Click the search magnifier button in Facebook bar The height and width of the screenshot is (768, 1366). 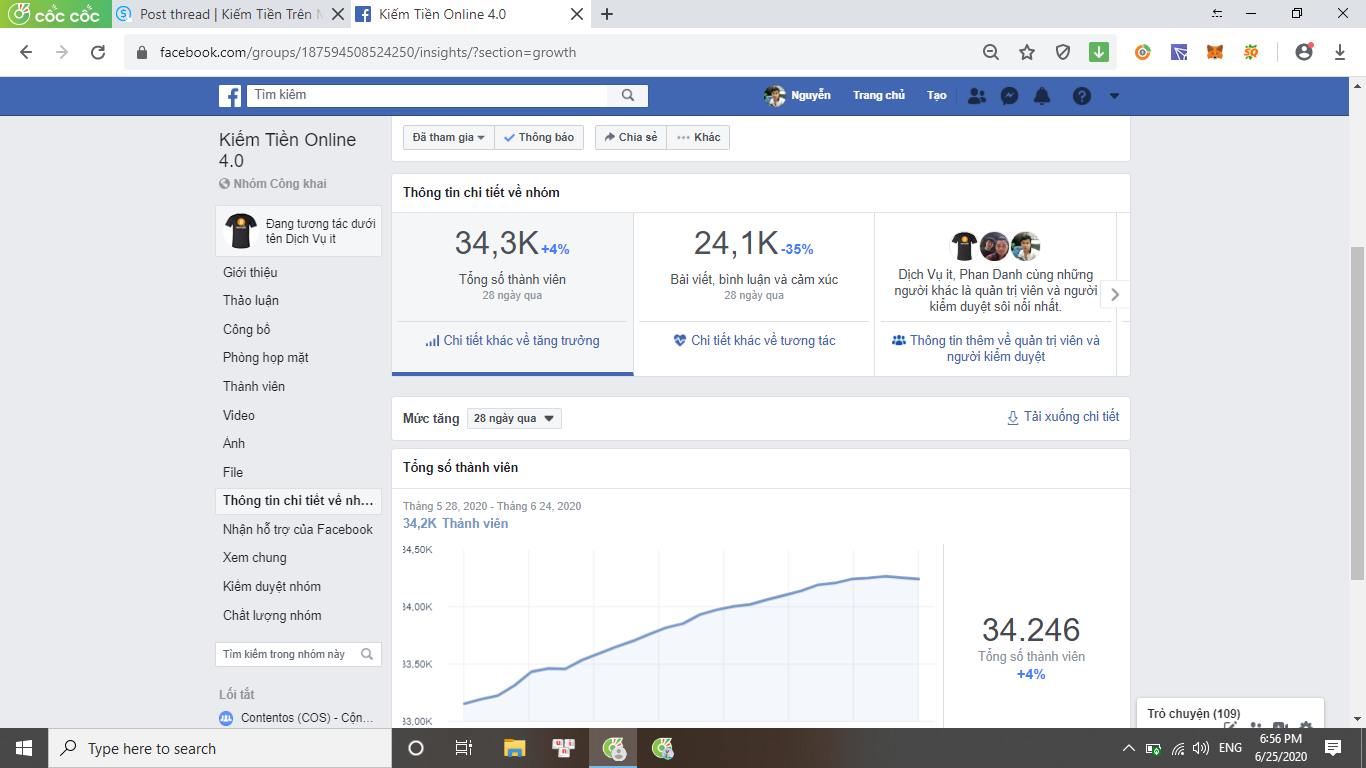(628, 96)
